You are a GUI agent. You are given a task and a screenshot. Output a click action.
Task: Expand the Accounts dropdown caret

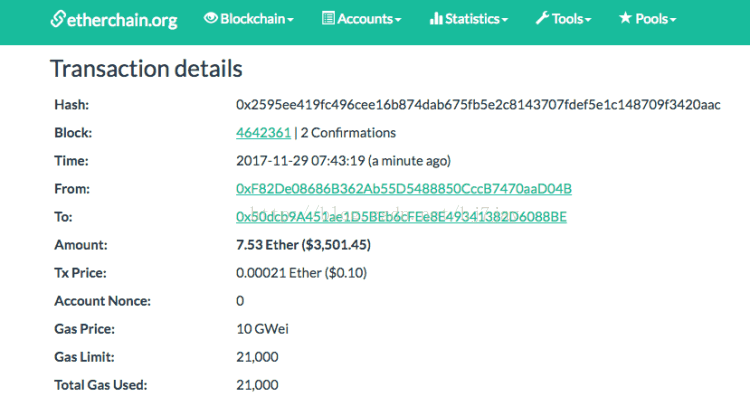click(398, 20)
